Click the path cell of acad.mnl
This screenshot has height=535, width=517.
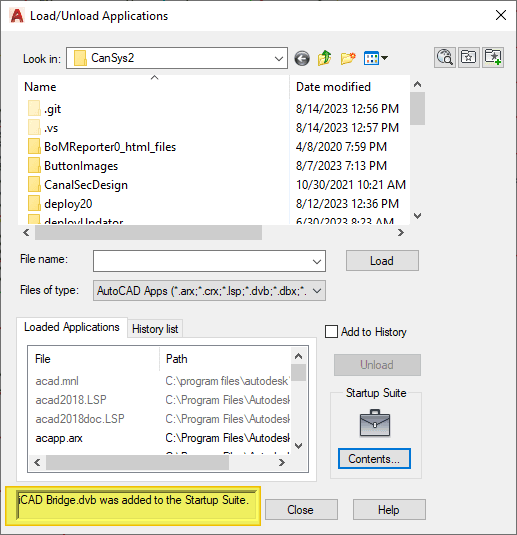tap(228, 381)
